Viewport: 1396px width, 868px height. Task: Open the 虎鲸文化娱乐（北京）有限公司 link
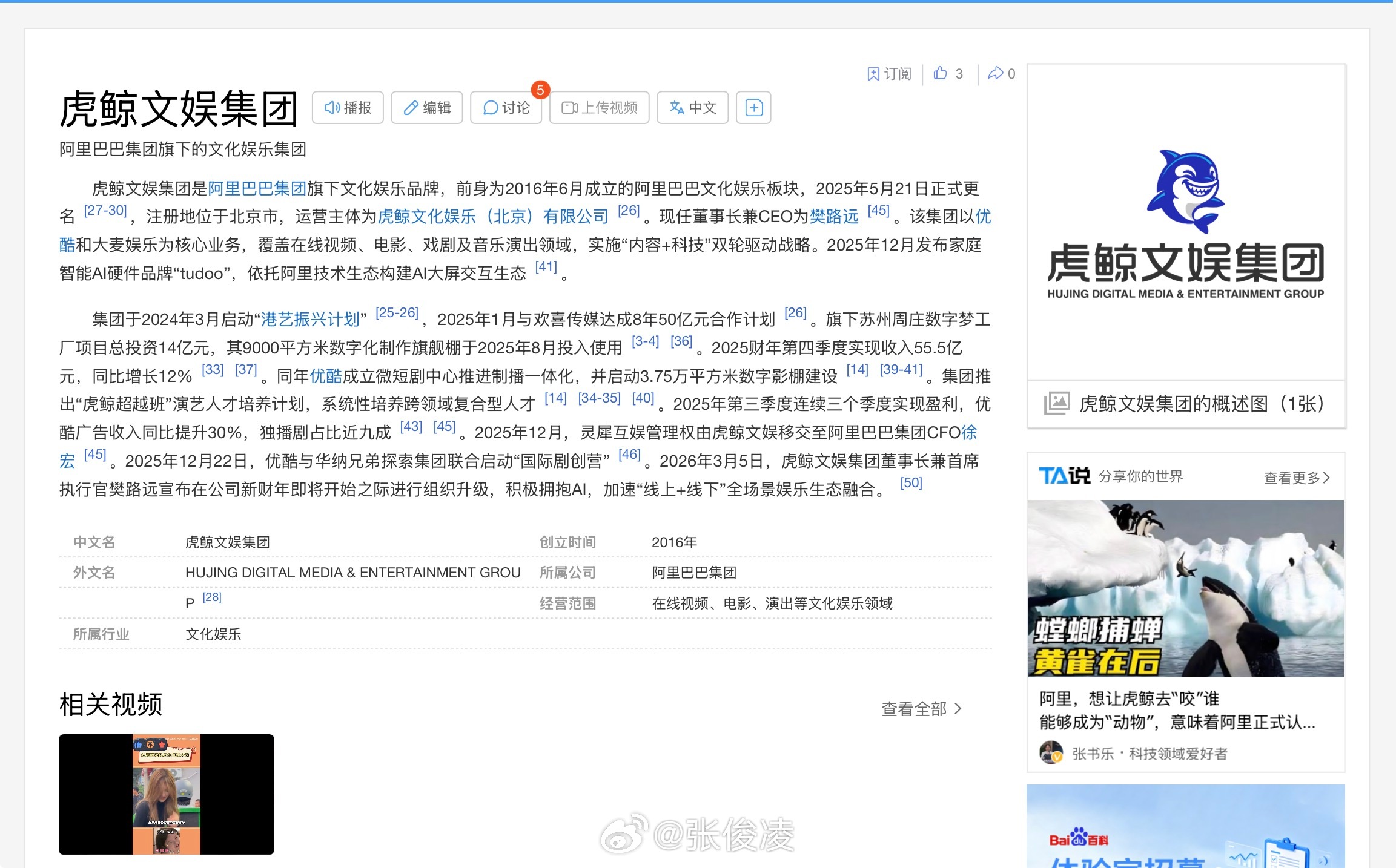[x=493, y=217]
